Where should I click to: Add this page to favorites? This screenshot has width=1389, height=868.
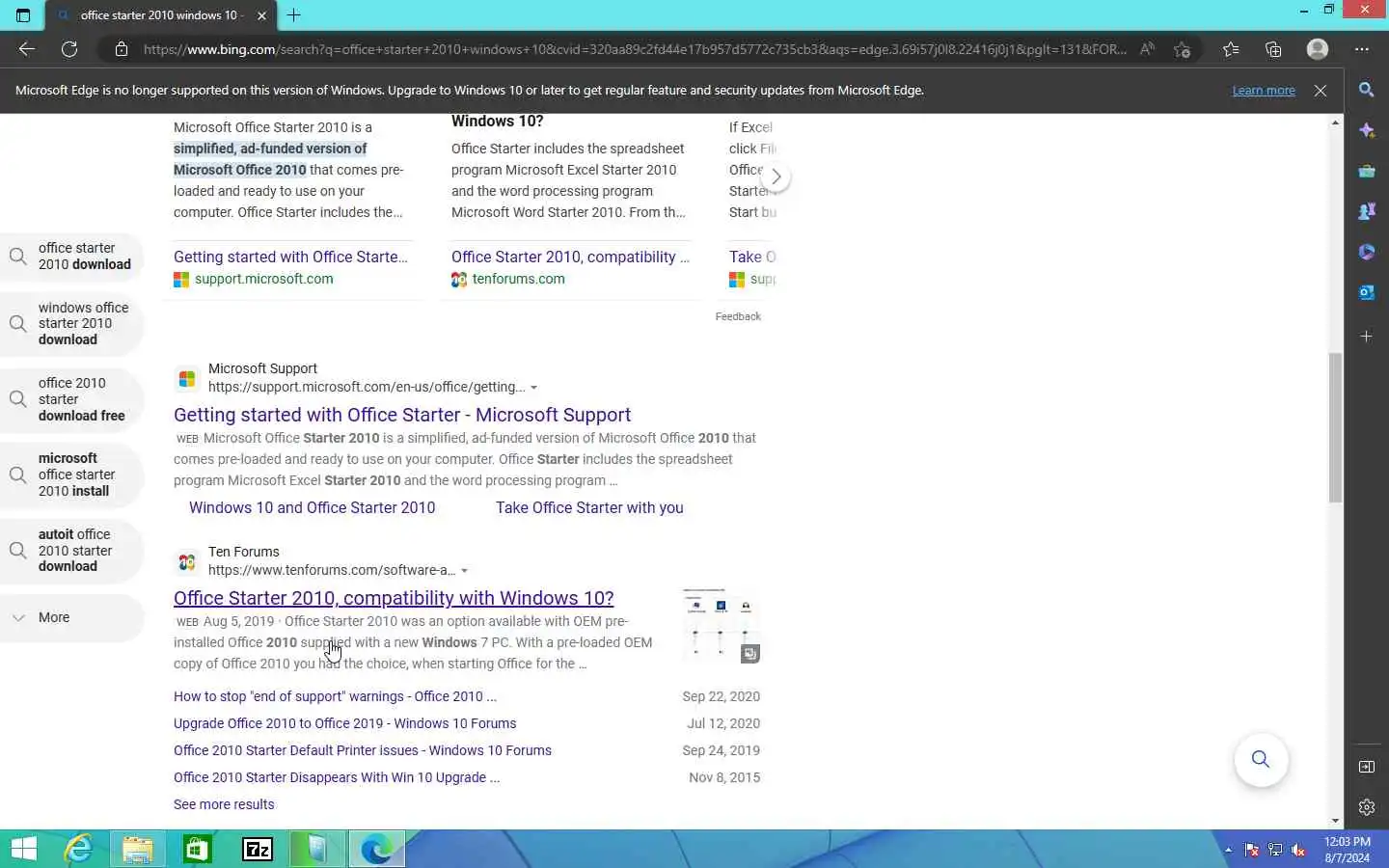tap(1183, 49)
